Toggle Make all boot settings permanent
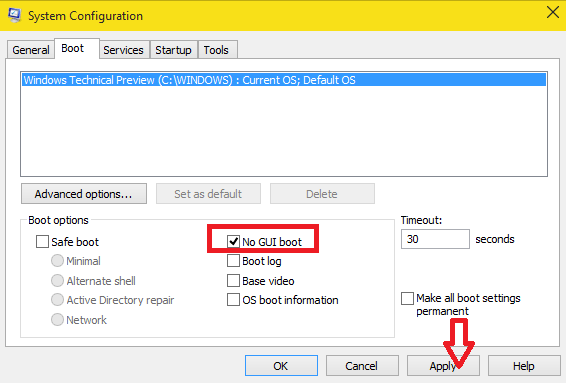 coord(407,299)
